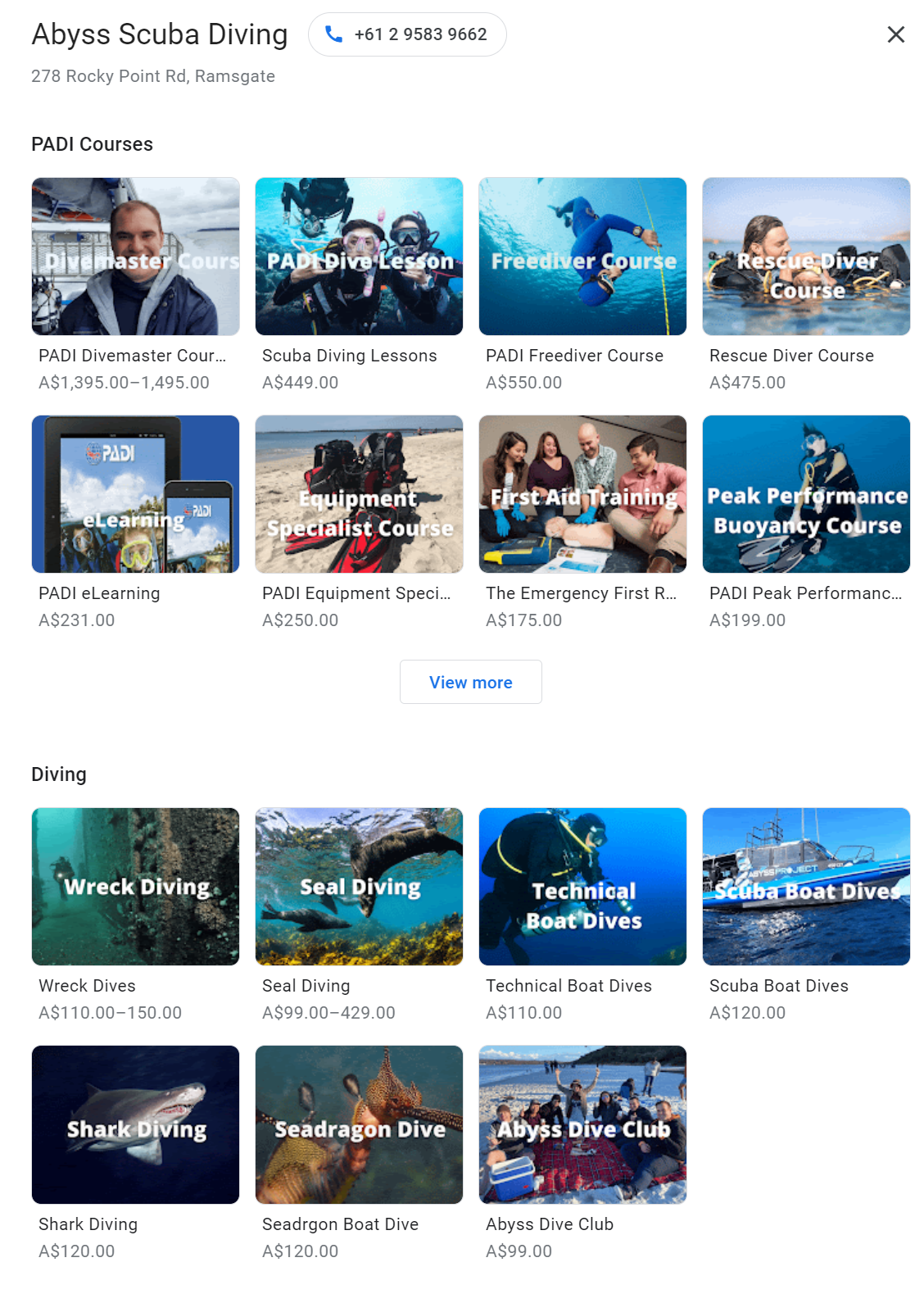View the Peak Performance Buoyancy Course image
The width and height of the screenshot is (924, 1294).
pyautogui.click(x=806, y=494)
